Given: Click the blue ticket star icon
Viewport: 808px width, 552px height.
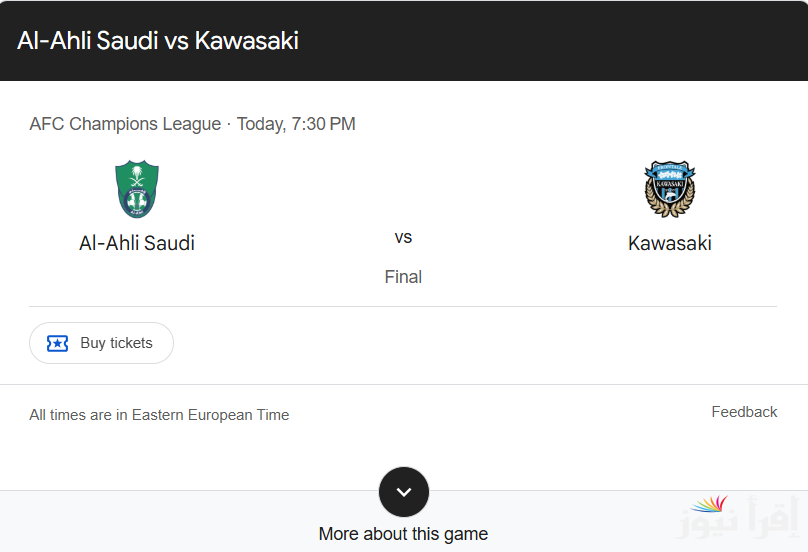Looking at the screenshot, I should point(57,343).
